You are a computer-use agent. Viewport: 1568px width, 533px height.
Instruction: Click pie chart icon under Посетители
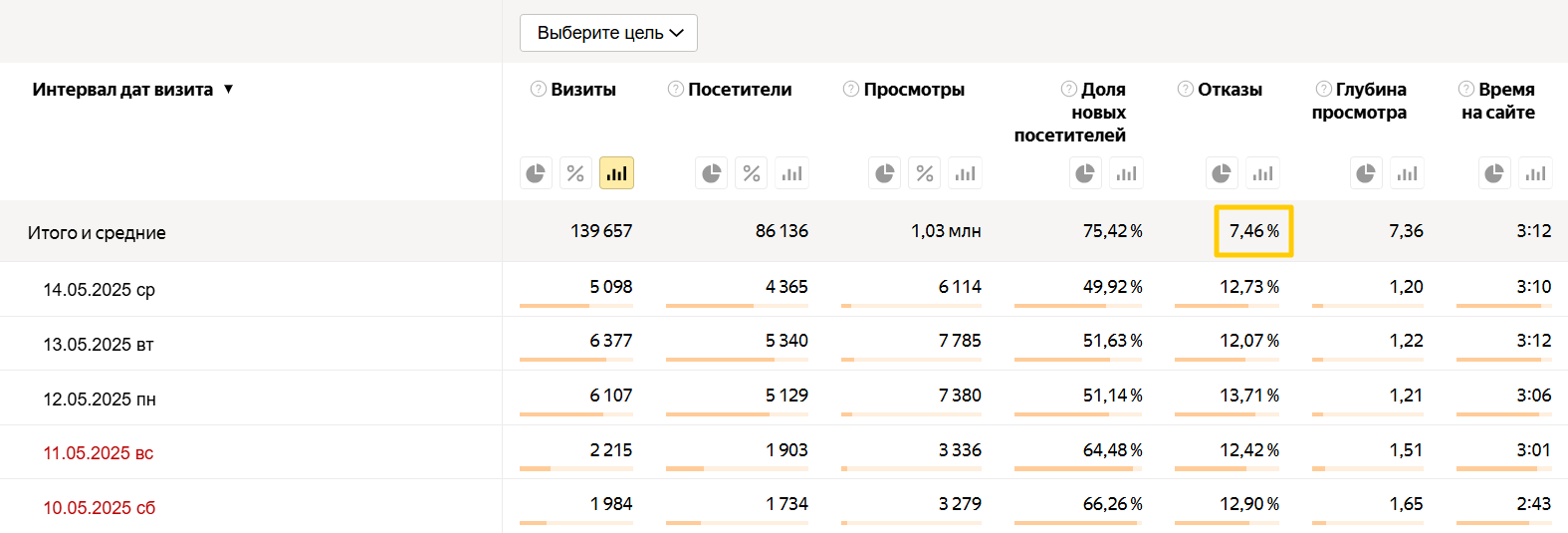[x=711, y=173]
